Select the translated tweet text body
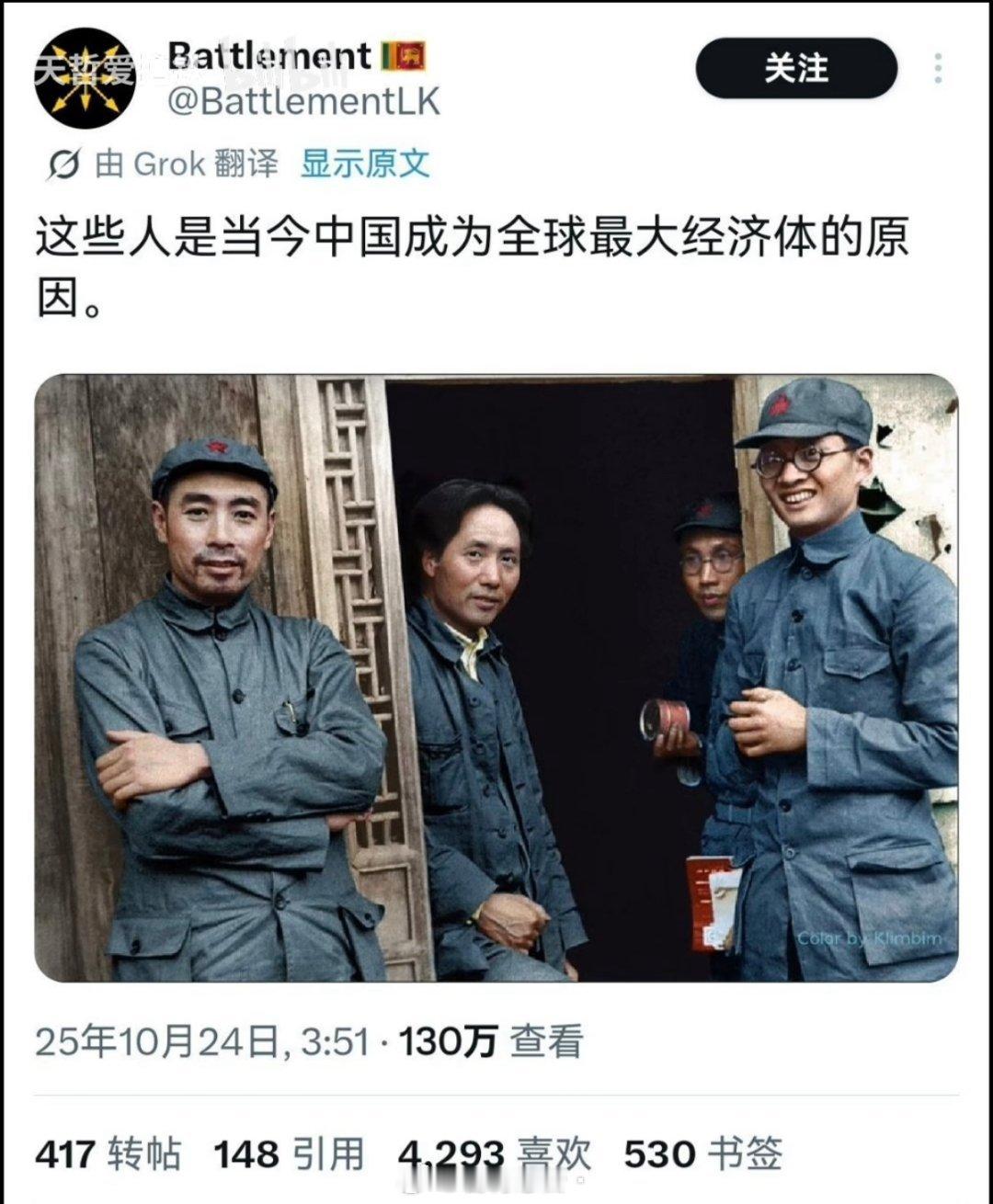Viewport: 993px width, 1204px height. 472,267
